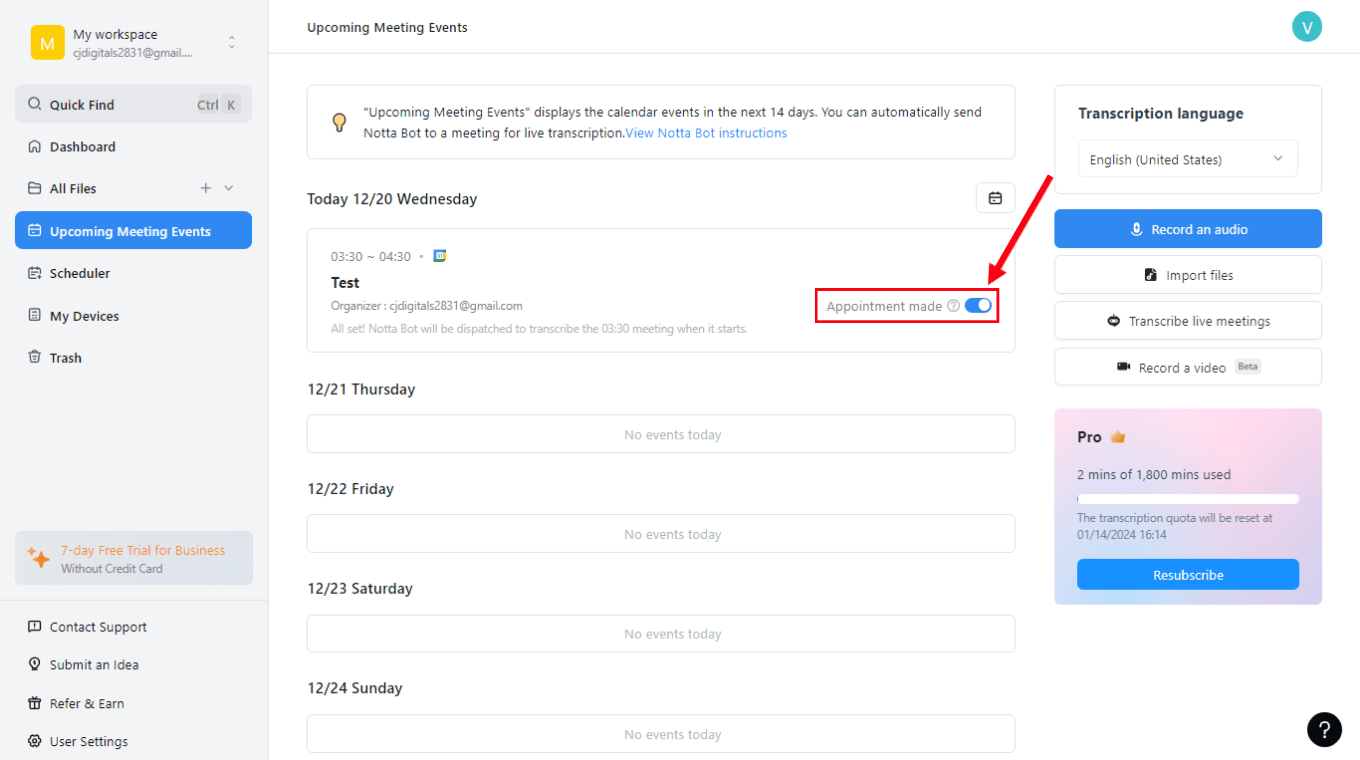Click the plus icon next to All Files
The width and height of the screenshot is (1360, 760).
pos(206,188)
